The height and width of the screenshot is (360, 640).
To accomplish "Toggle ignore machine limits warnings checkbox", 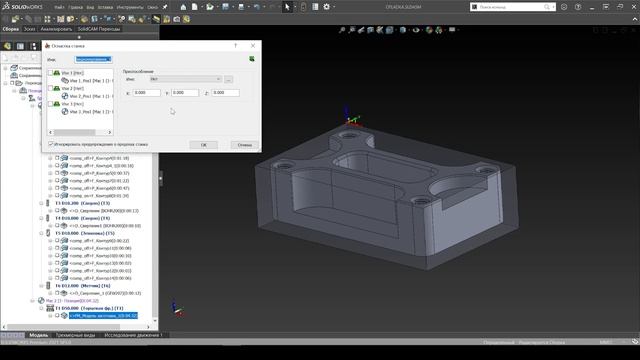I will tap(51, 144).
